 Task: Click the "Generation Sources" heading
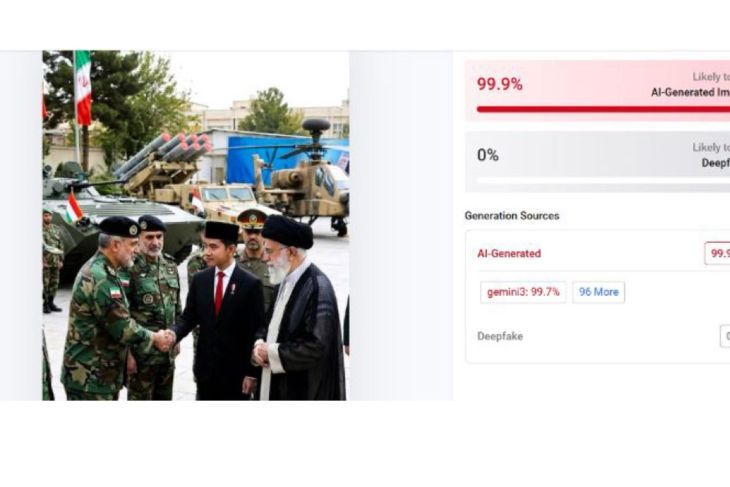512,216
